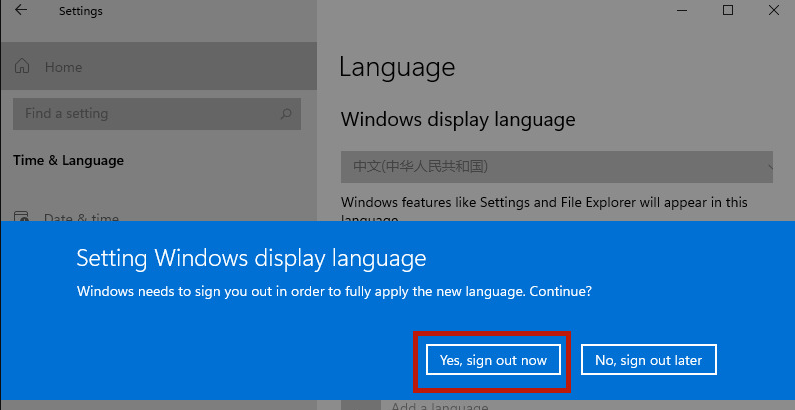Confirm with Yes, sign out now

coord(493,360)
